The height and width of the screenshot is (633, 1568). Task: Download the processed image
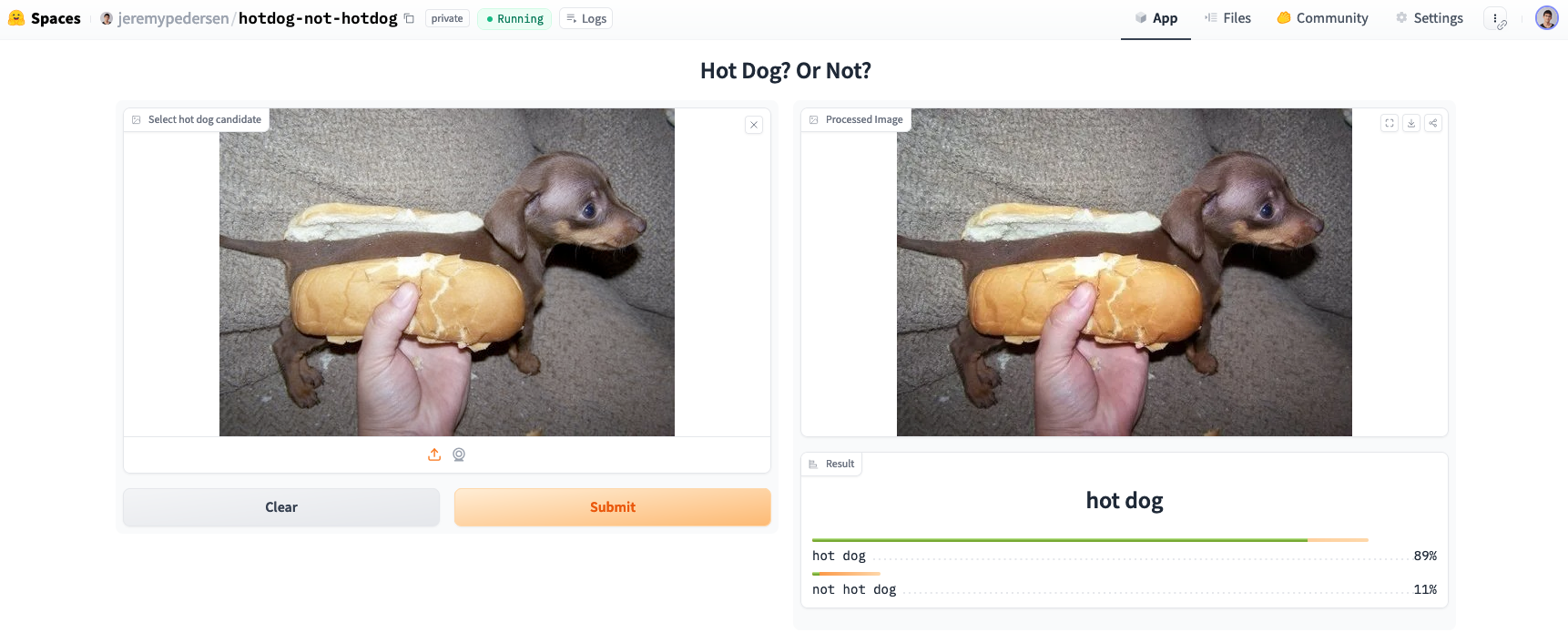click(1410, 123)
